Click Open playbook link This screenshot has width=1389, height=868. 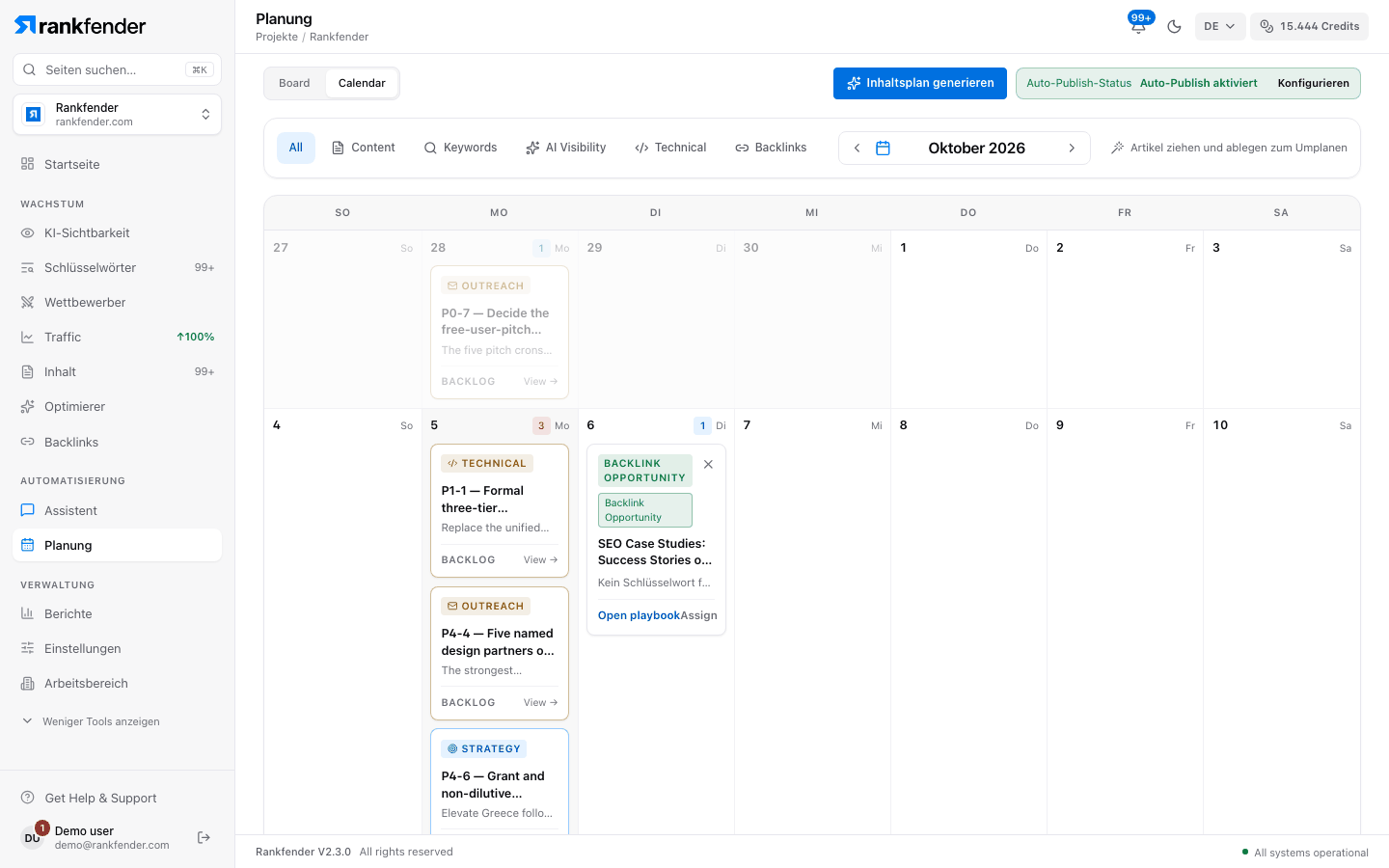click(639, 615)
